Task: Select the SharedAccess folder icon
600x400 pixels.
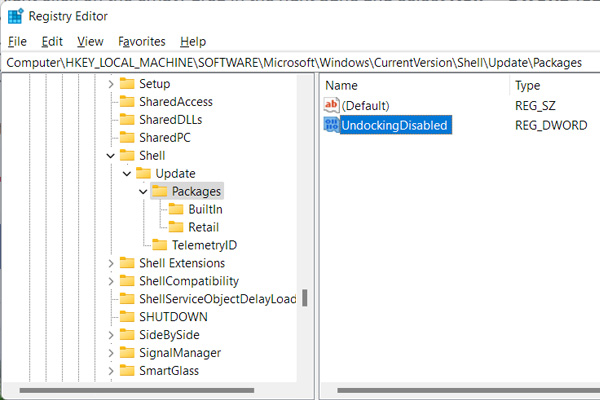Action: [127, 101]
